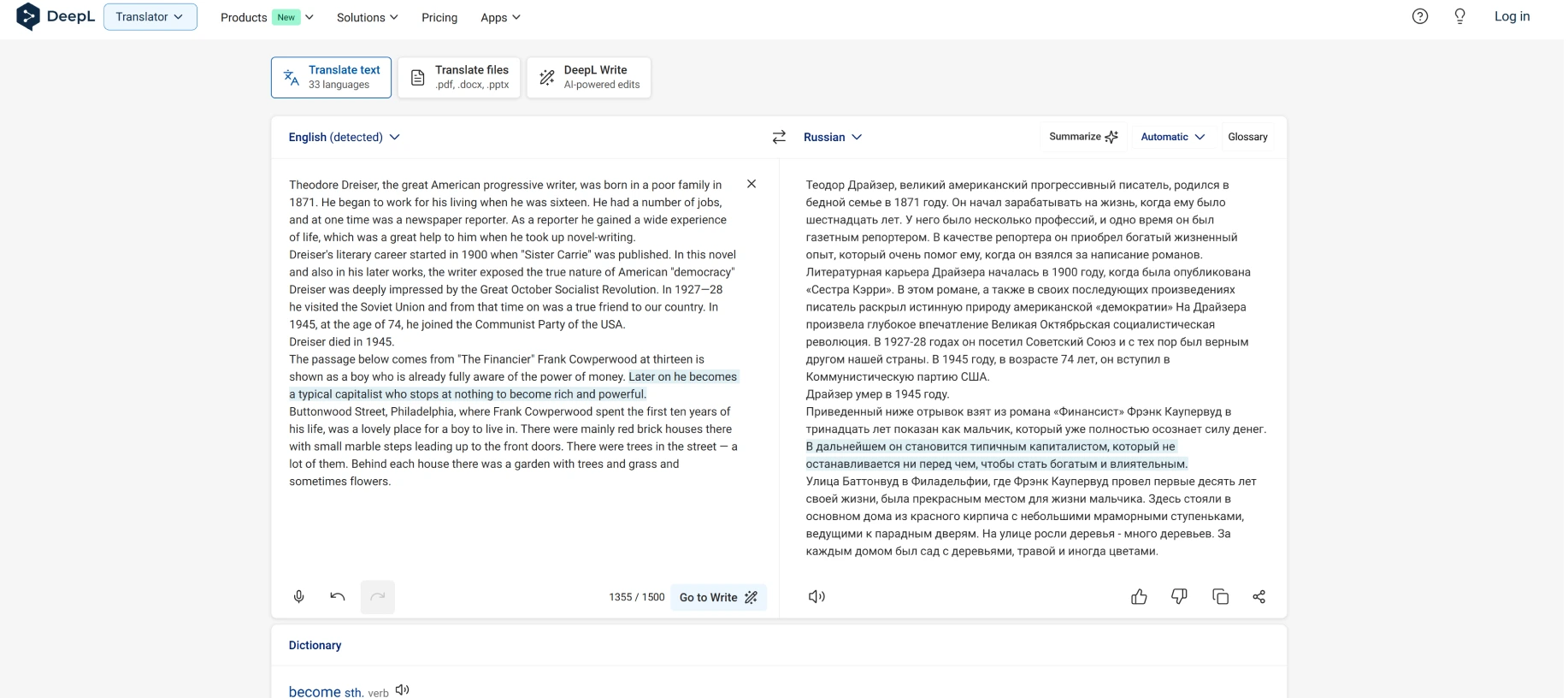Listen to Russian translation speaker icon
The height and width of the screenshot is (698, 1568).
coord(816,597)
